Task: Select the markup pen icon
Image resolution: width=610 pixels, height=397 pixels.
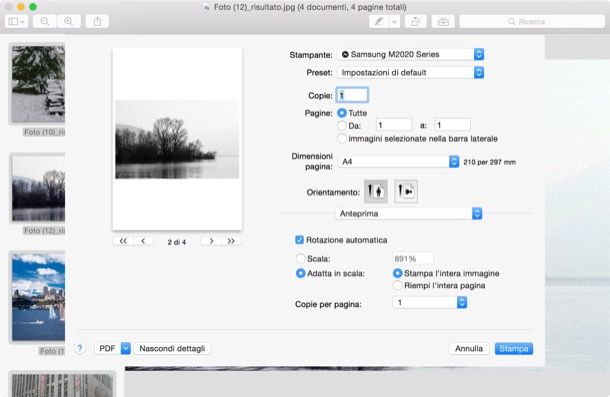Action: [379, 22]
